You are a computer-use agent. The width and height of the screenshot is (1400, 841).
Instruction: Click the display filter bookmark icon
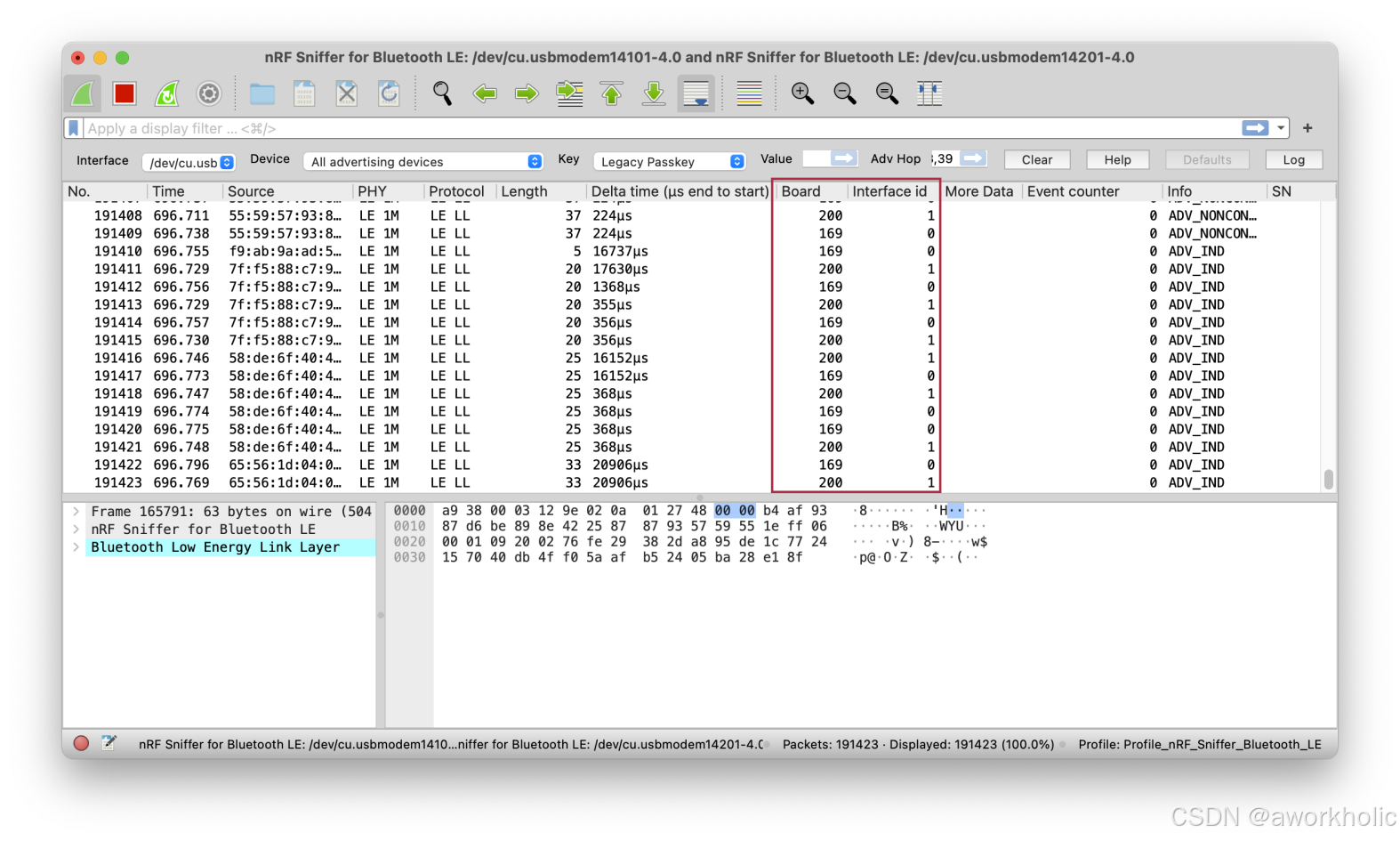(x=74, y=128)
